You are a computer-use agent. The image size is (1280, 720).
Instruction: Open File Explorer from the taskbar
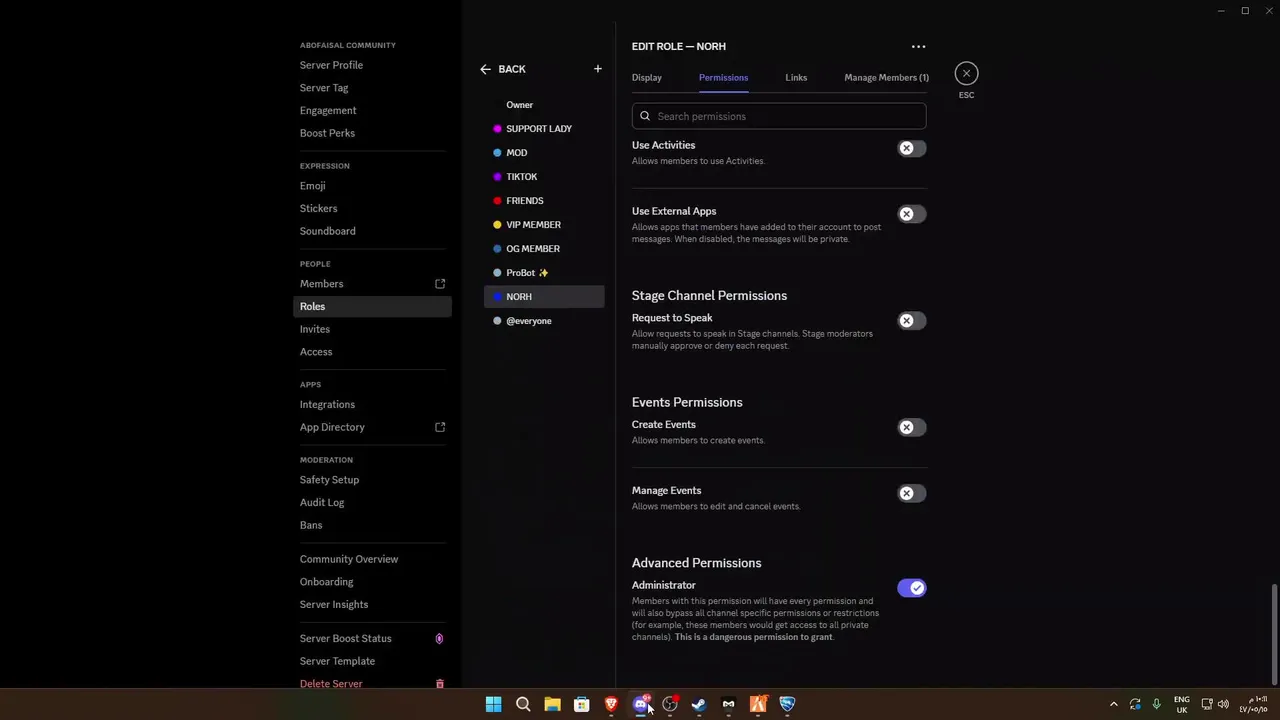coord(552,704)
